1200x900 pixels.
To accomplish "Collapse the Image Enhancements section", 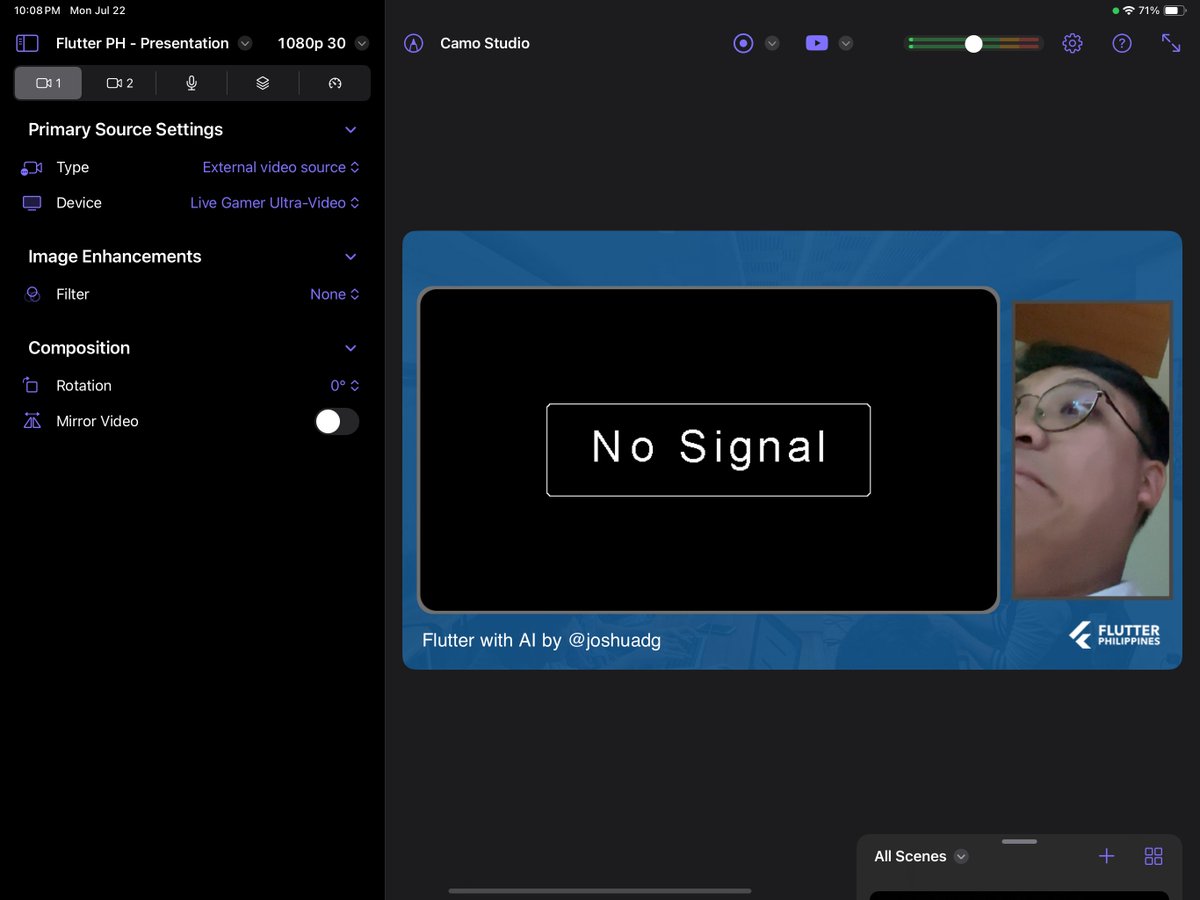I will [350, 257].
